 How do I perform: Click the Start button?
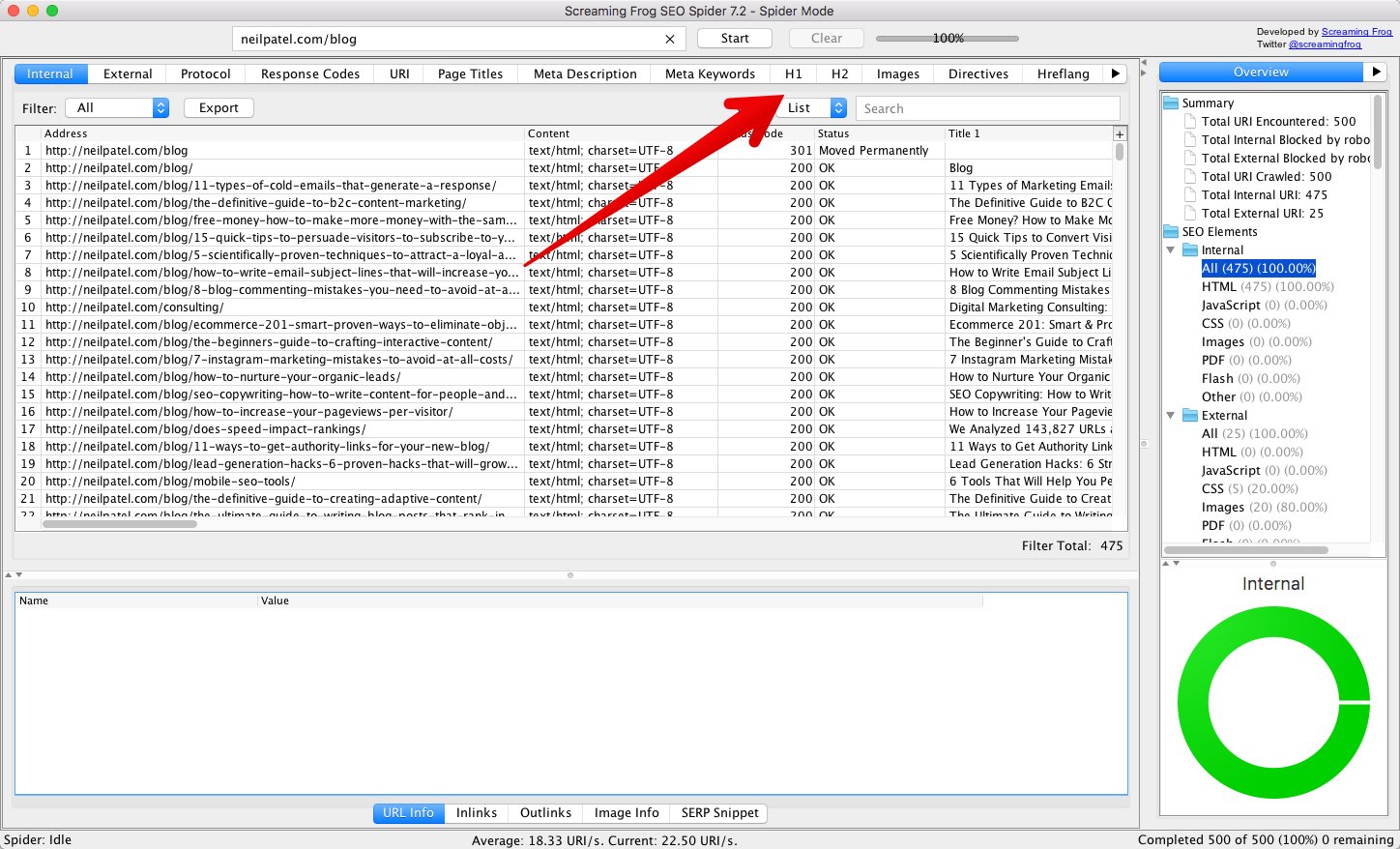pyautogui.click(x=735, y=39)
